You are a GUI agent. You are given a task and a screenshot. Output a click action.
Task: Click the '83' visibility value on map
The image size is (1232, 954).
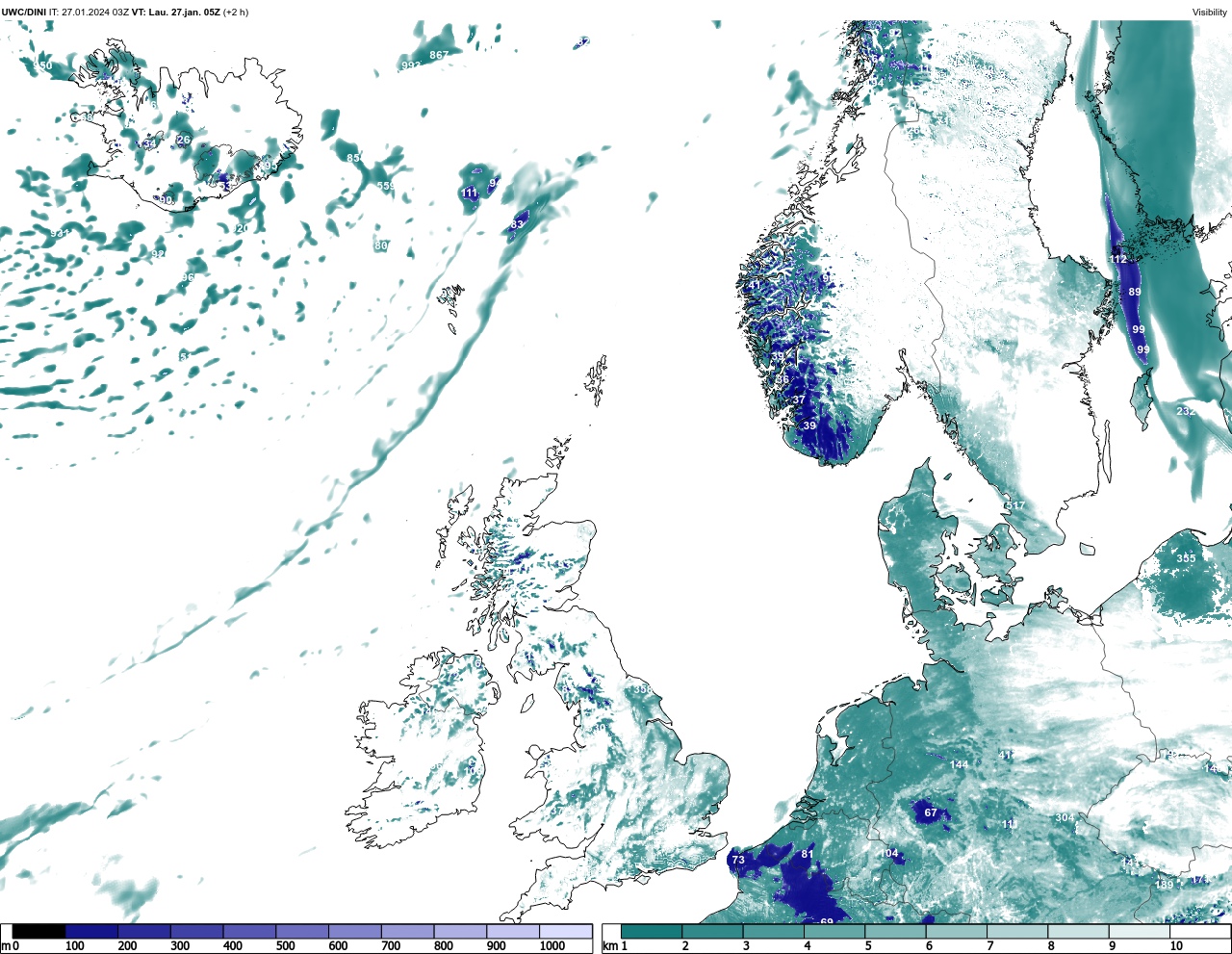(517, 224)
